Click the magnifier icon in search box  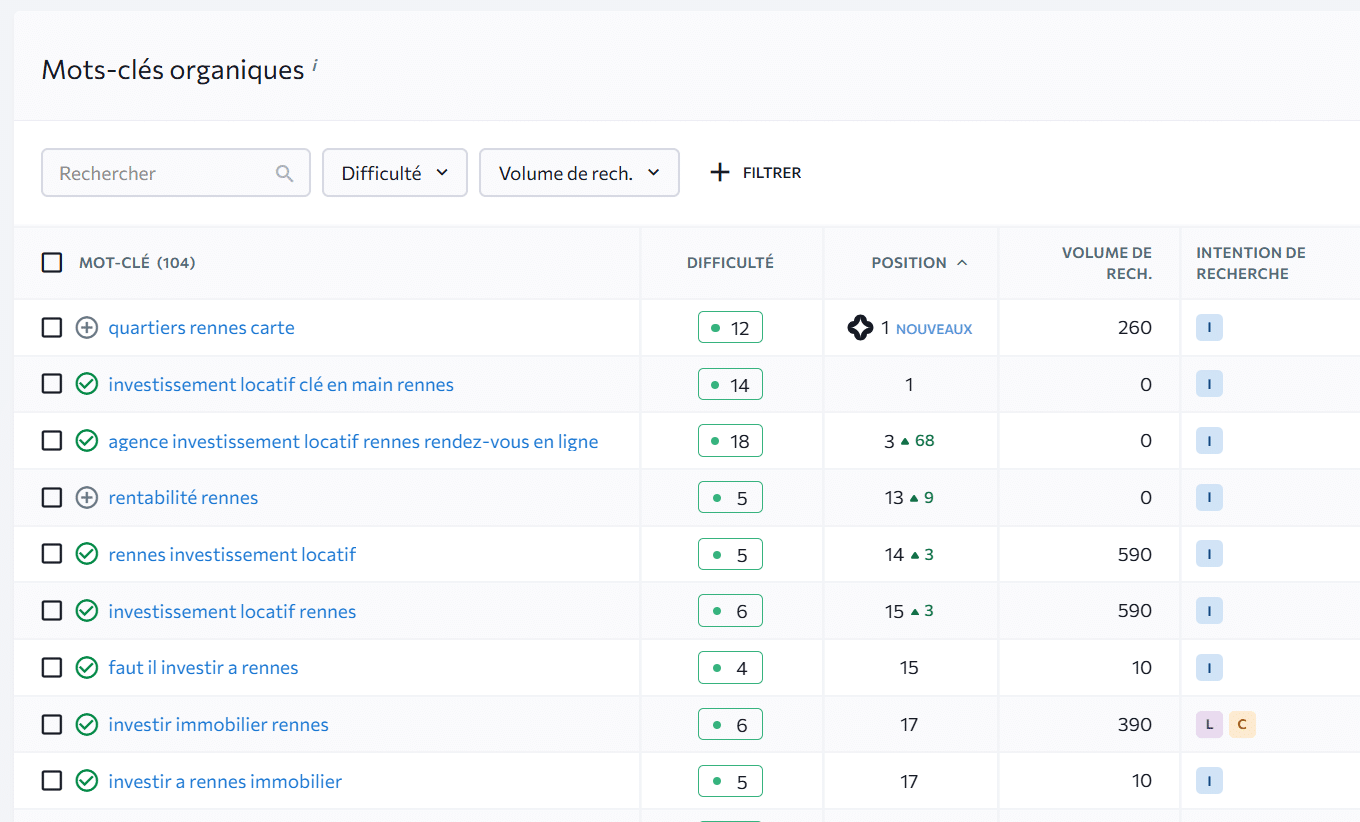[285, 173]
